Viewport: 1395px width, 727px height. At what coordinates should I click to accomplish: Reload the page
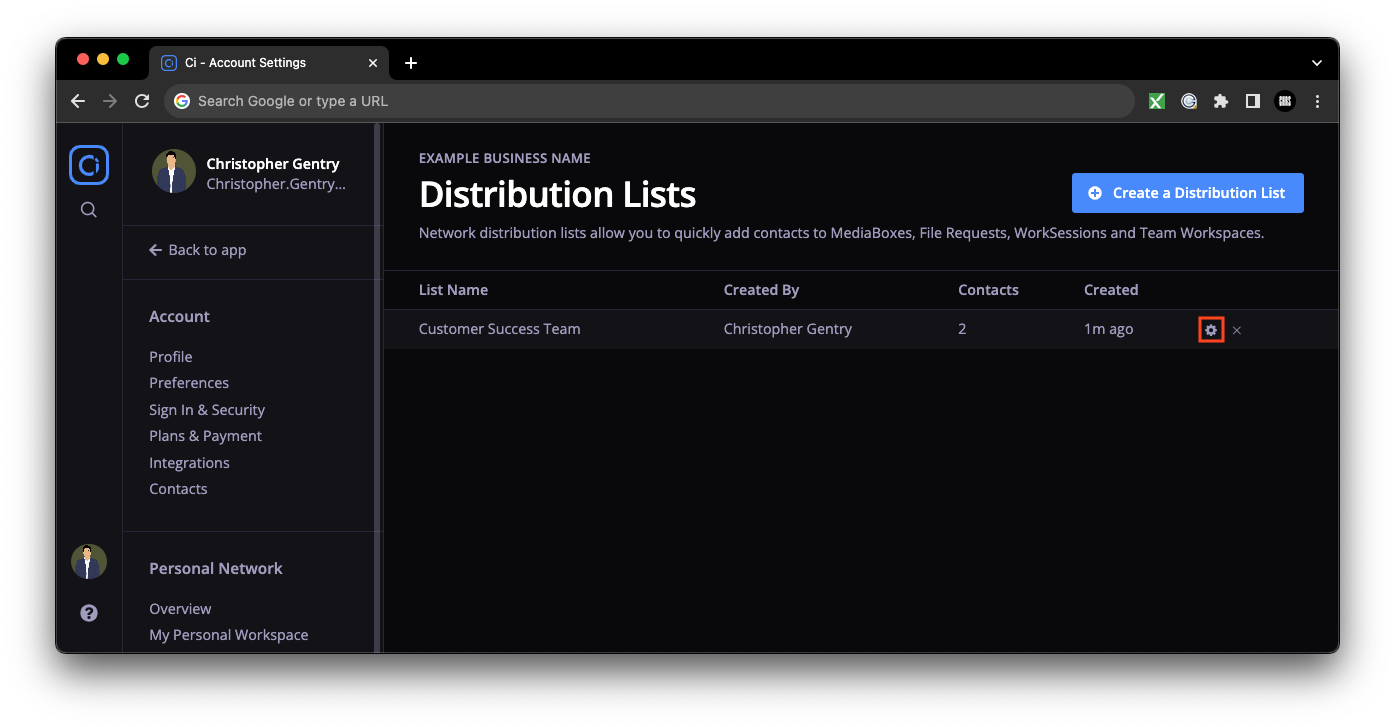(142, 101)
